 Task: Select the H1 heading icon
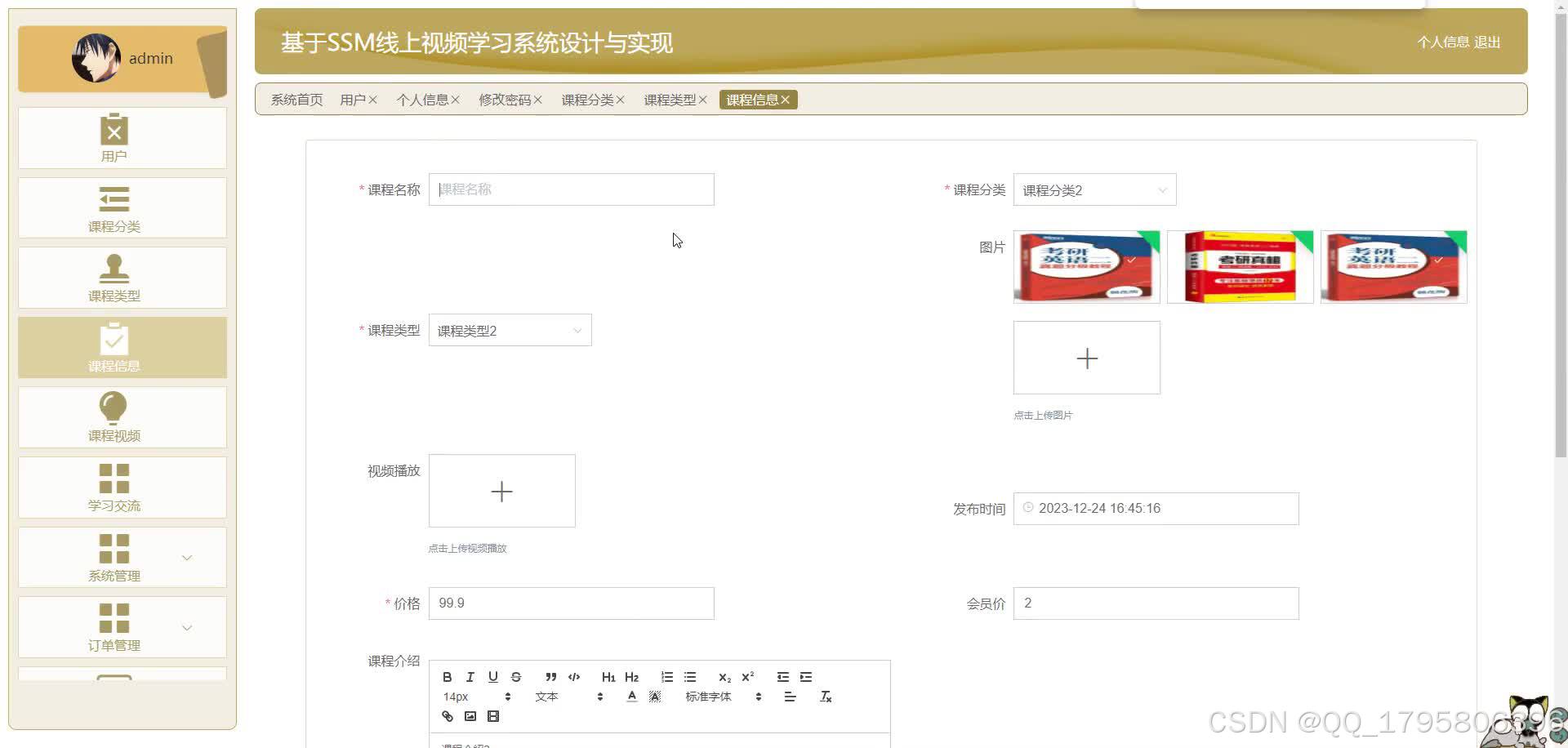coord(608,676)
